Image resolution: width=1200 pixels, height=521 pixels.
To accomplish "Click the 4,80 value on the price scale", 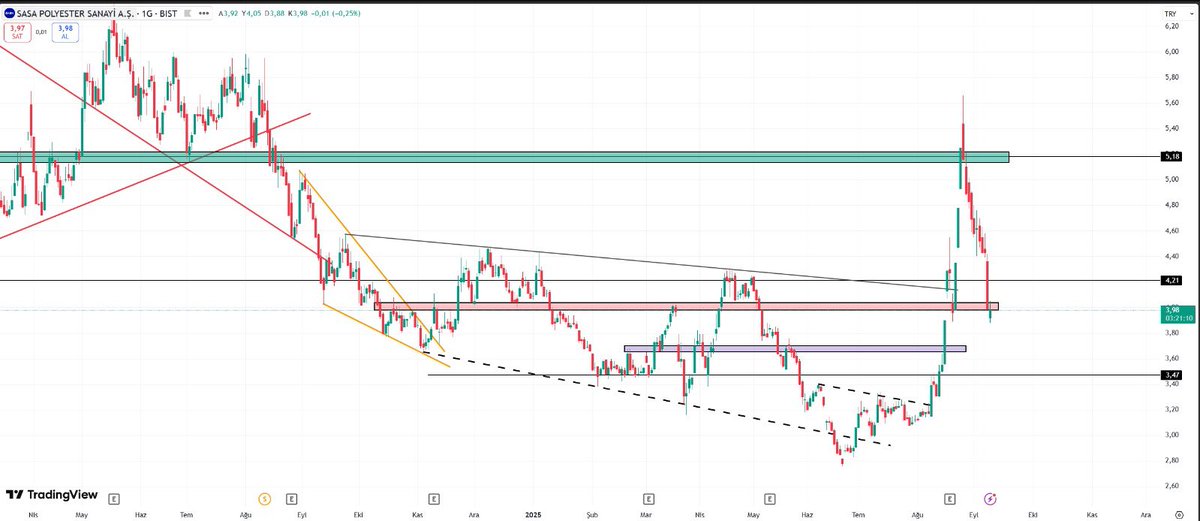I will (x=1171, y=204).
